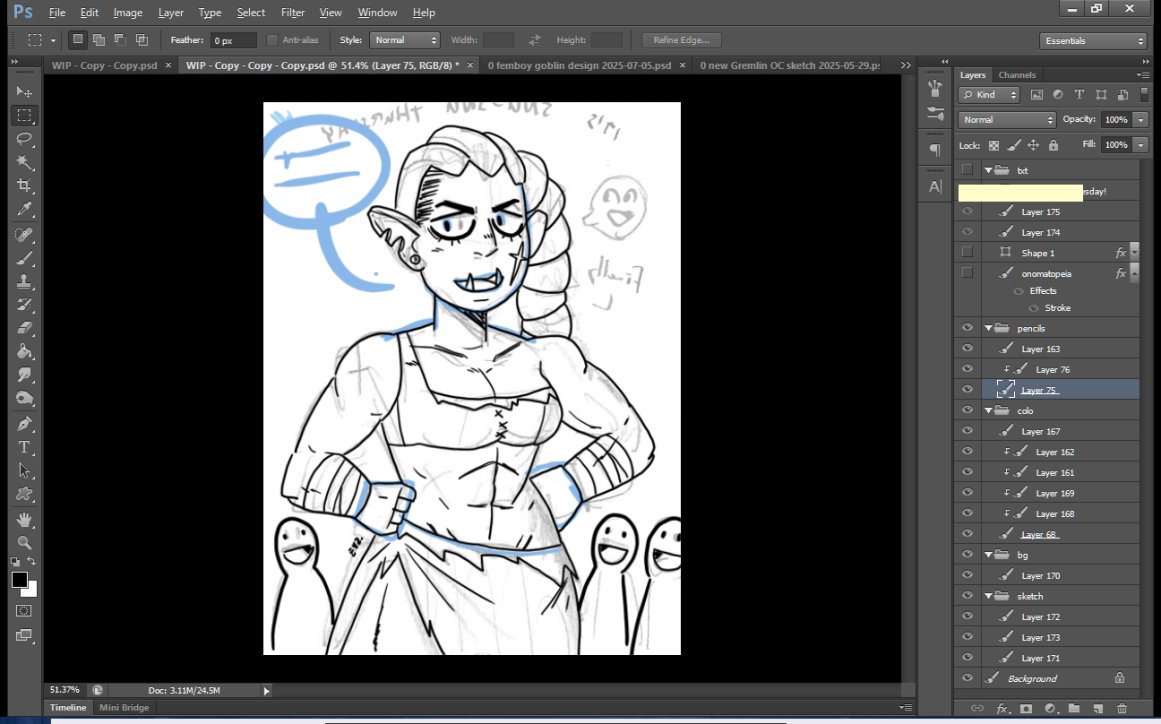The width and height of the screenshot is (1161, 724).
Task: Select the Healing Brush tool
Action: coord(24,235)
